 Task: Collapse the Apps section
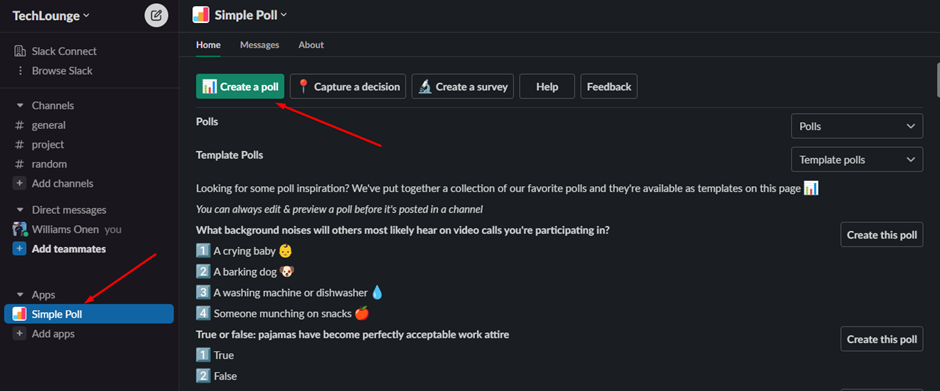(20, 295)
